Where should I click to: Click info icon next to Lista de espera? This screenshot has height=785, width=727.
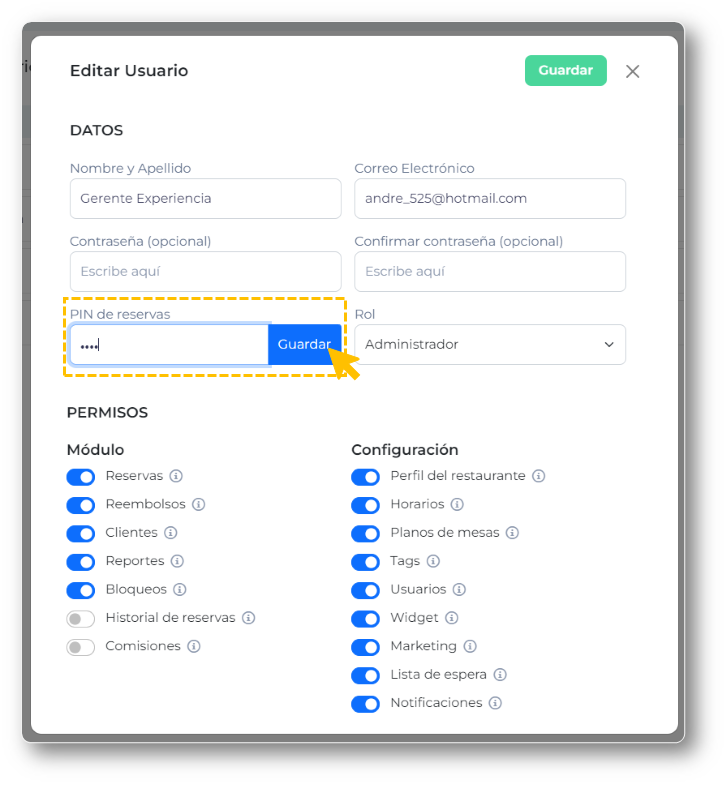[500, 675]
